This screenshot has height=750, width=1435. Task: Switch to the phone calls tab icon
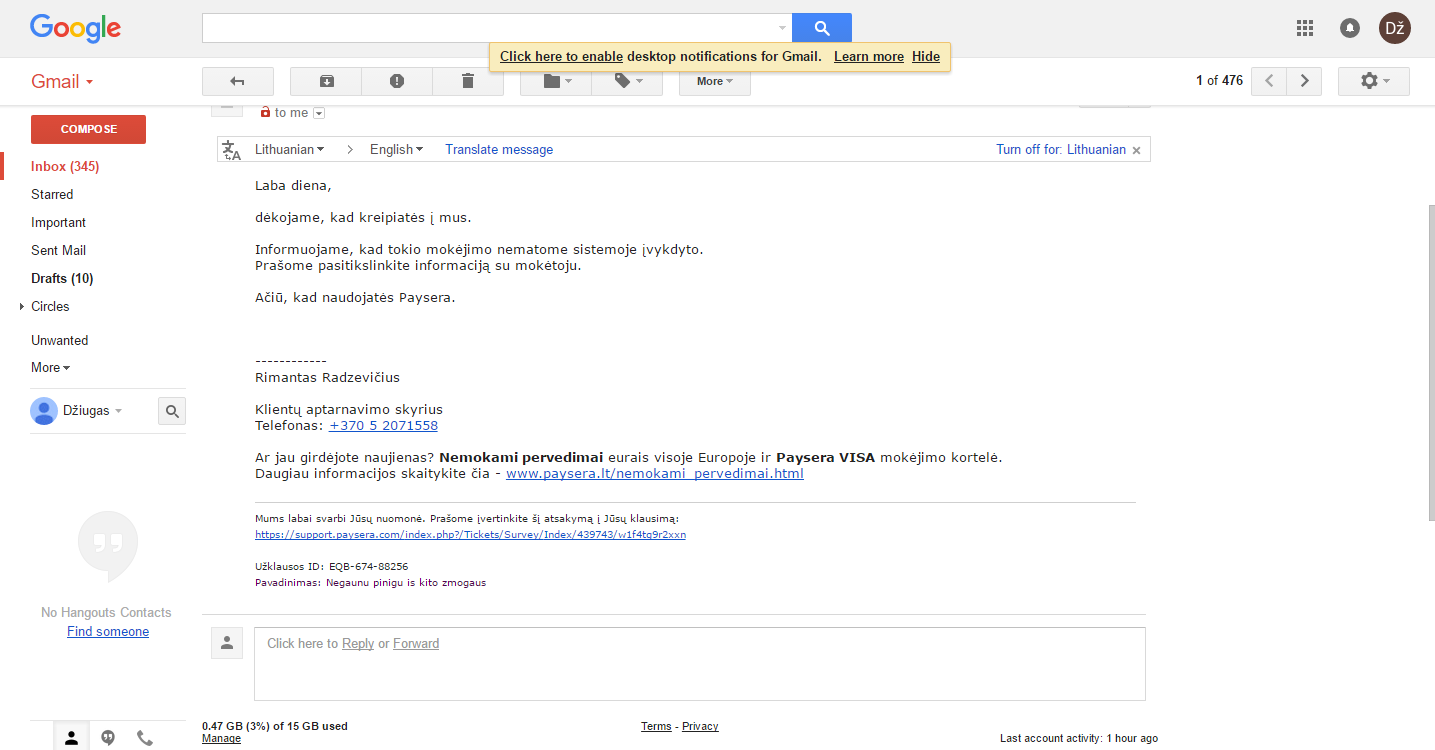tap(145, 738)
